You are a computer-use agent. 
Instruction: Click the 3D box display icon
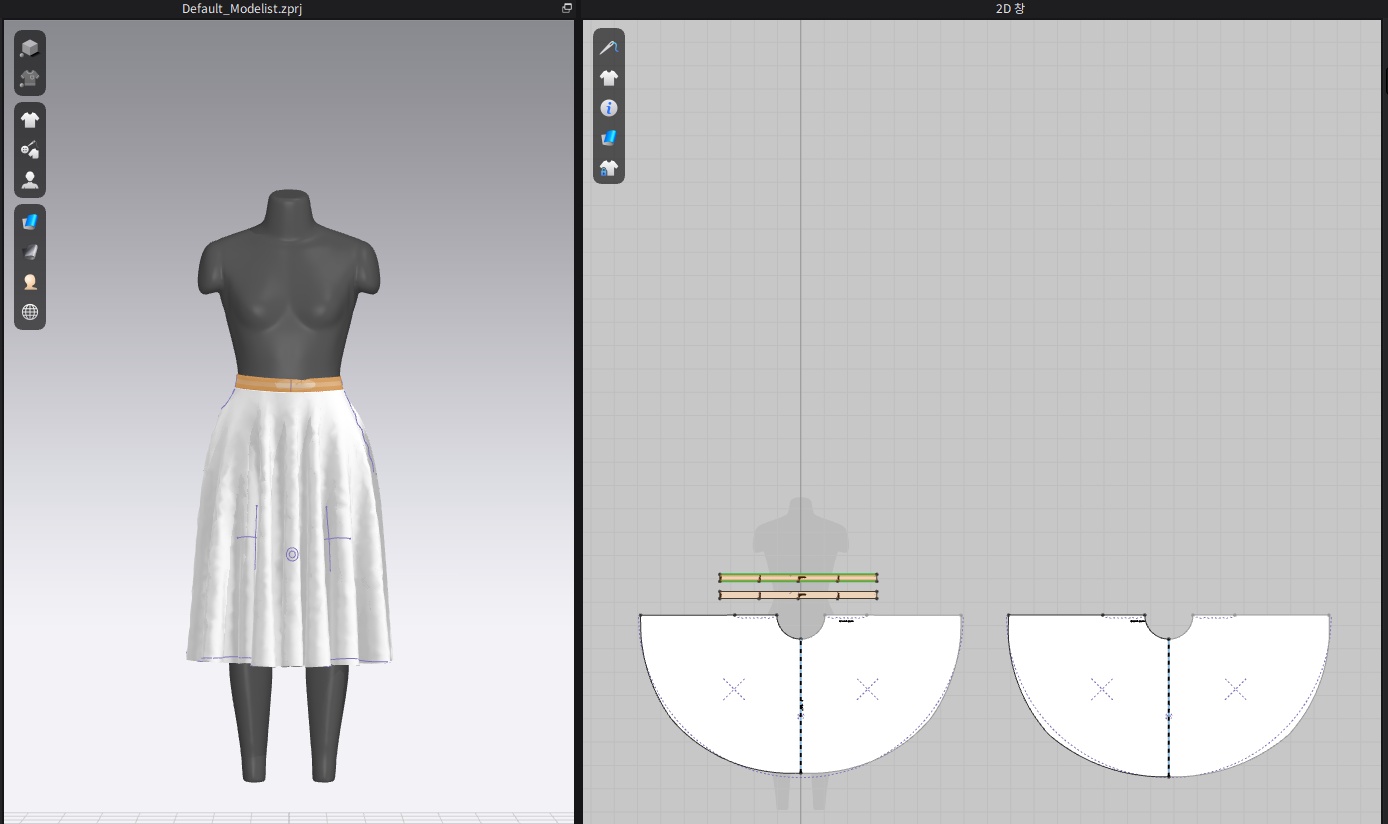(x=30, y=48)
